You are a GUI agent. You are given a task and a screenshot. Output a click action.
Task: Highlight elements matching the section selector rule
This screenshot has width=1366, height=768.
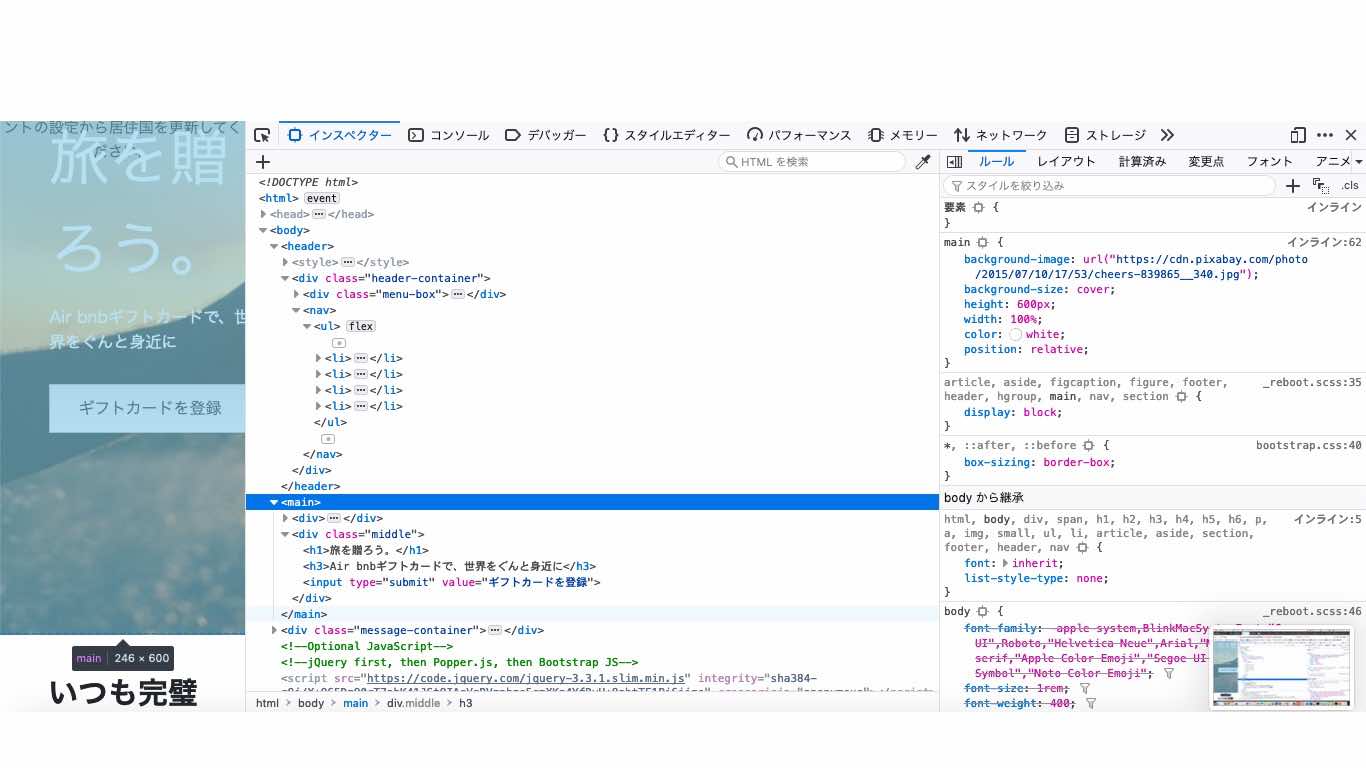(x=1181, y=397)
